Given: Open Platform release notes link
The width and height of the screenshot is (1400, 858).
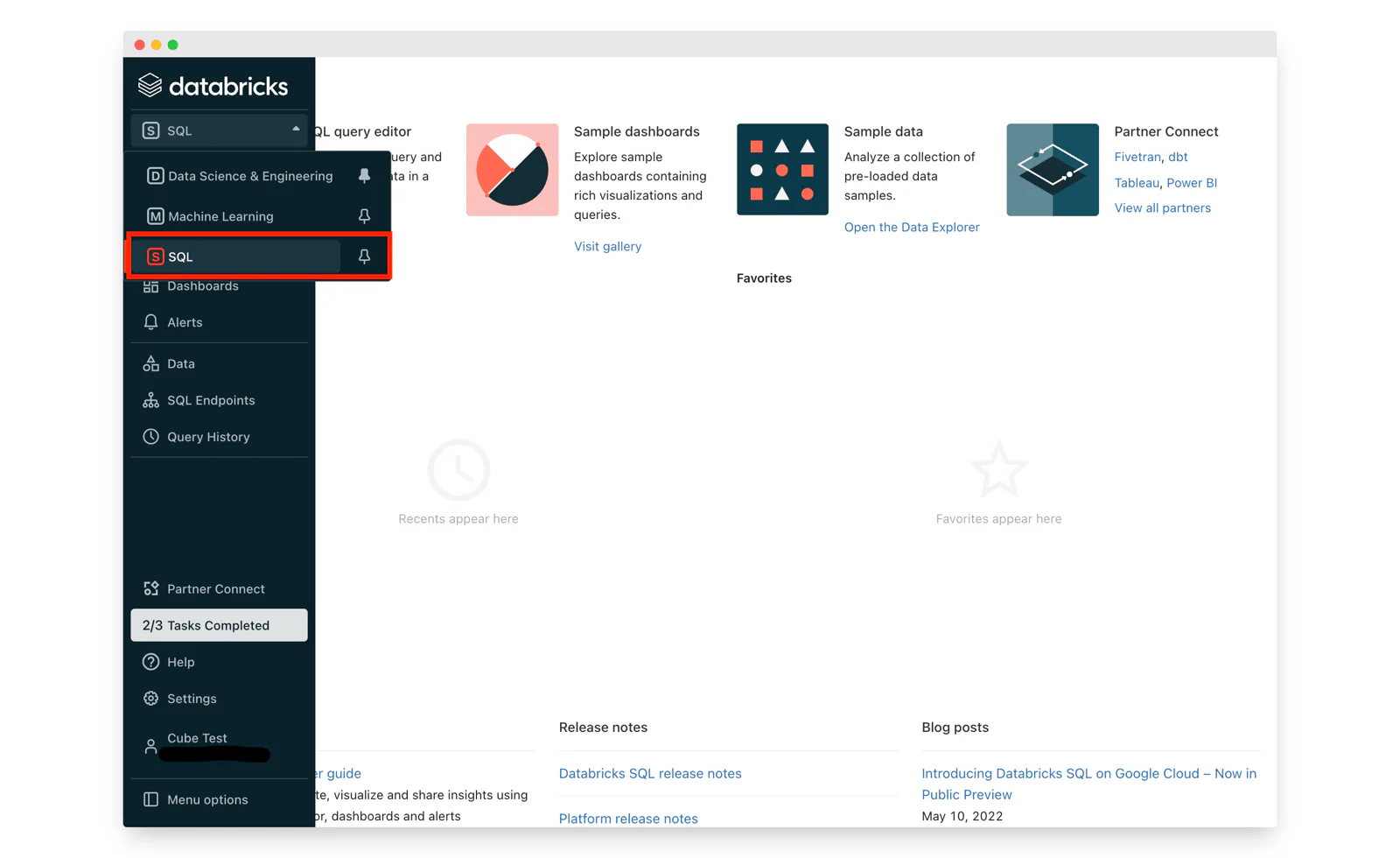Looking at the screenshot, I should 628,819.
